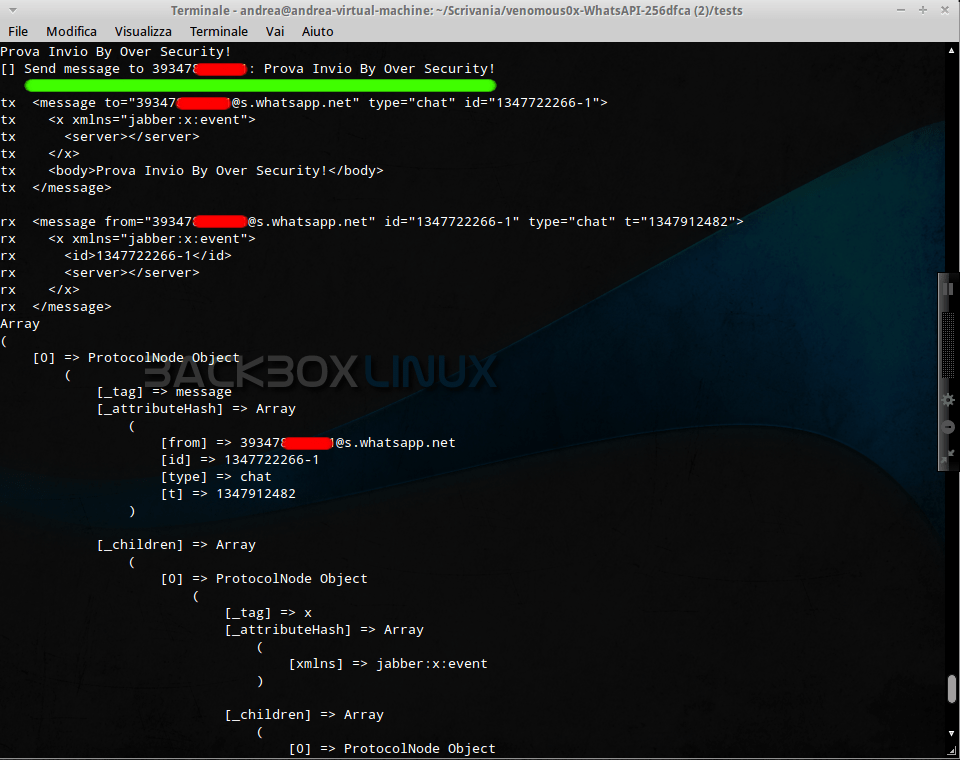Click the '[from] =>' whatsapp.net line
This screenshot has width=960, height=760.
308,443
